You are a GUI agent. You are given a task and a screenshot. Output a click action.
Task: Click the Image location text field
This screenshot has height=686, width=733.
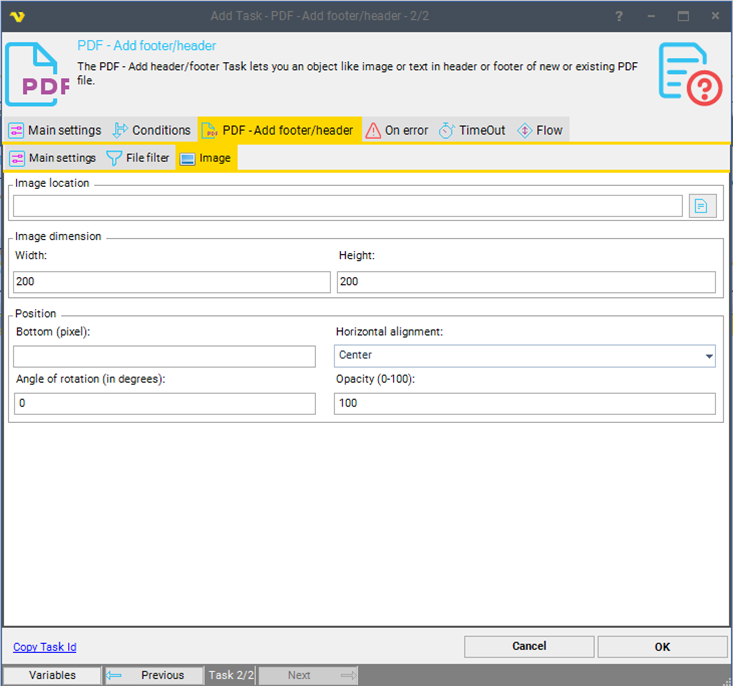pyautogui.click(x=347, y=206)
